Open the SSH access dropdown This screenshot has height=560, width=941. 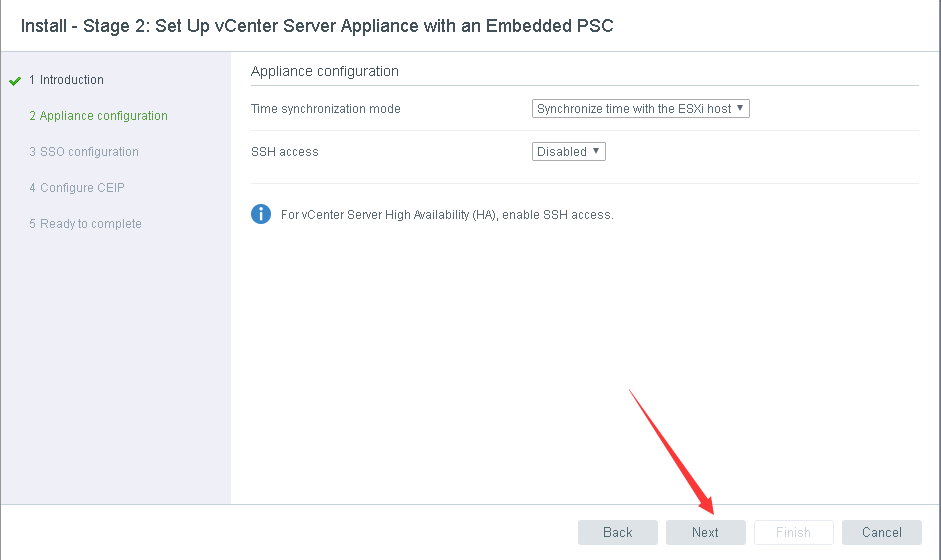click(568, 151)
